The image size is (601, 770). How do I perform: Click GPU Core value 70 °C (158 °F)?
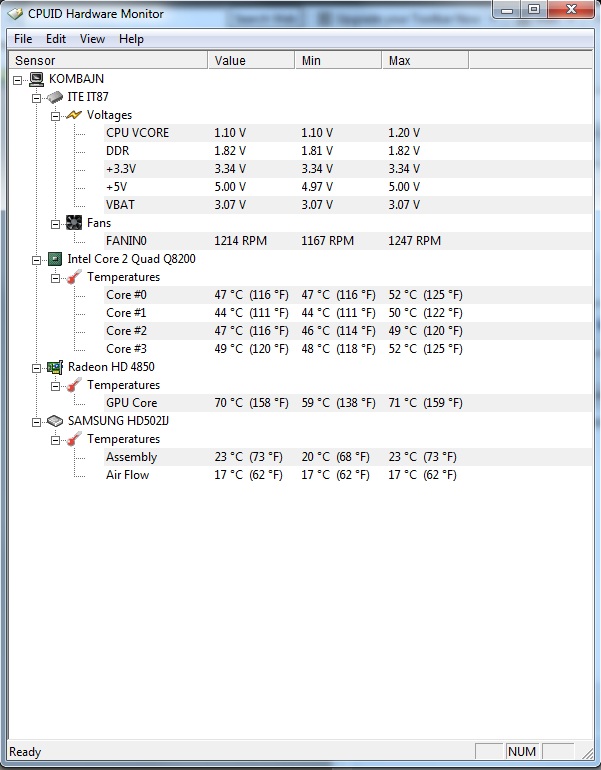click(x=251, y=403)
